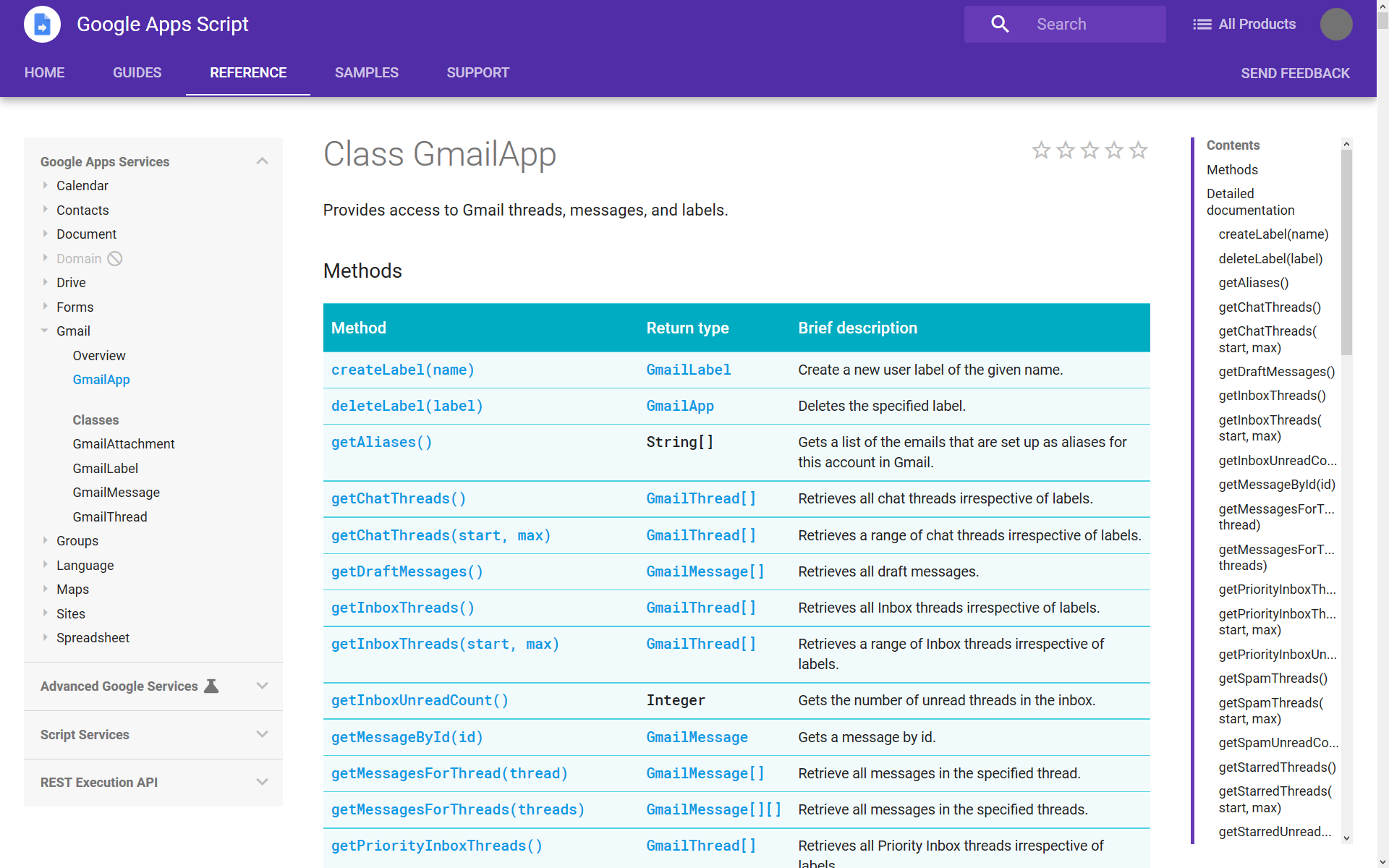Open GmailLabel class in sidebar
The image size is (1389, 868).
coord(106,468)
